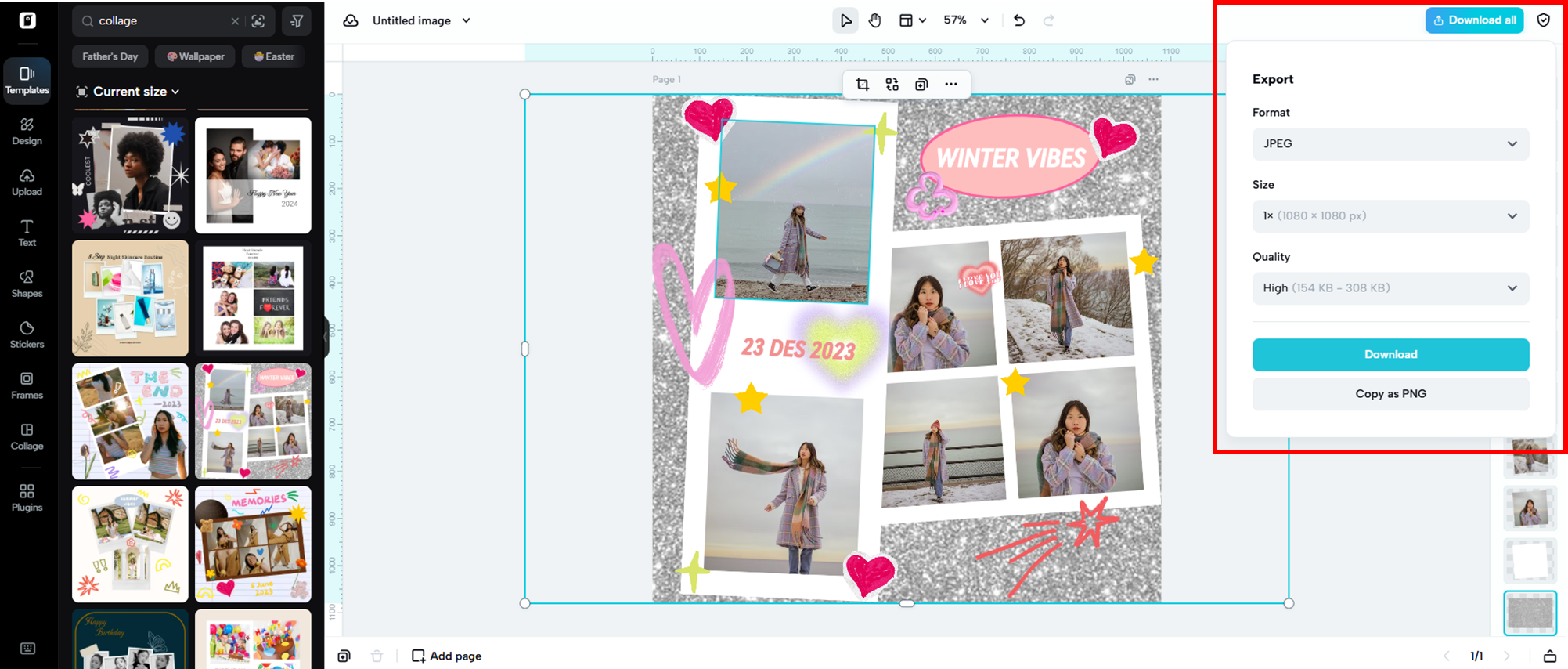This screenshot has width=1568, height=669.
Task: Expand the 57% zoom level dropdown
Action: (984, 20)
